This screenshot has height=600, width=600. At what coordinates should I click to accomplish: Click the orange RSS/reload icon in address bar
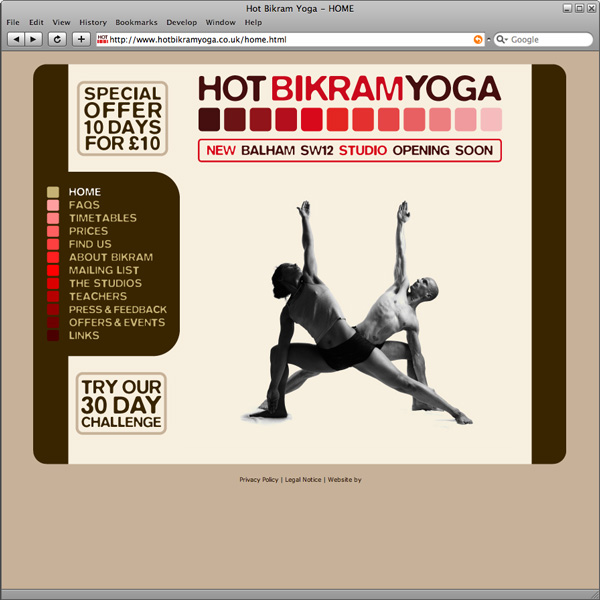click(x=478, y=39)
